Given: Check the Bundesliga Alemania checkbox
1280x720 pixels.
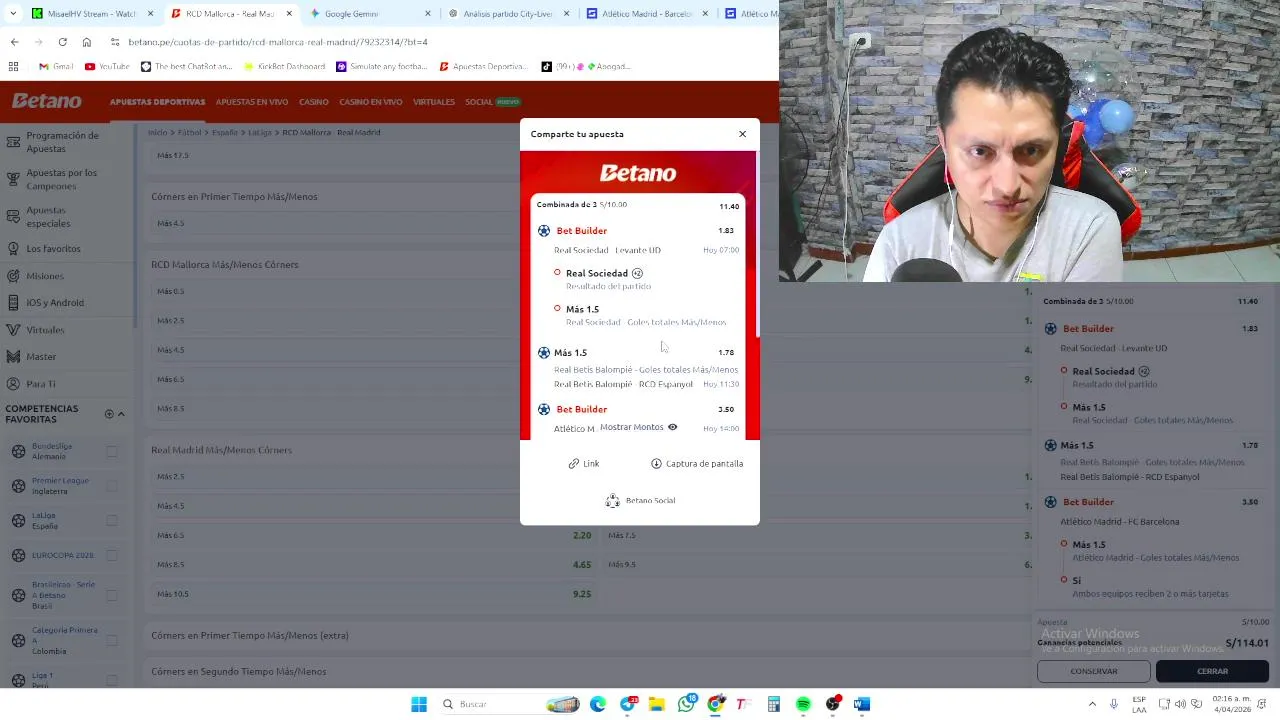Looking at the screenshot, I should 112,451.
